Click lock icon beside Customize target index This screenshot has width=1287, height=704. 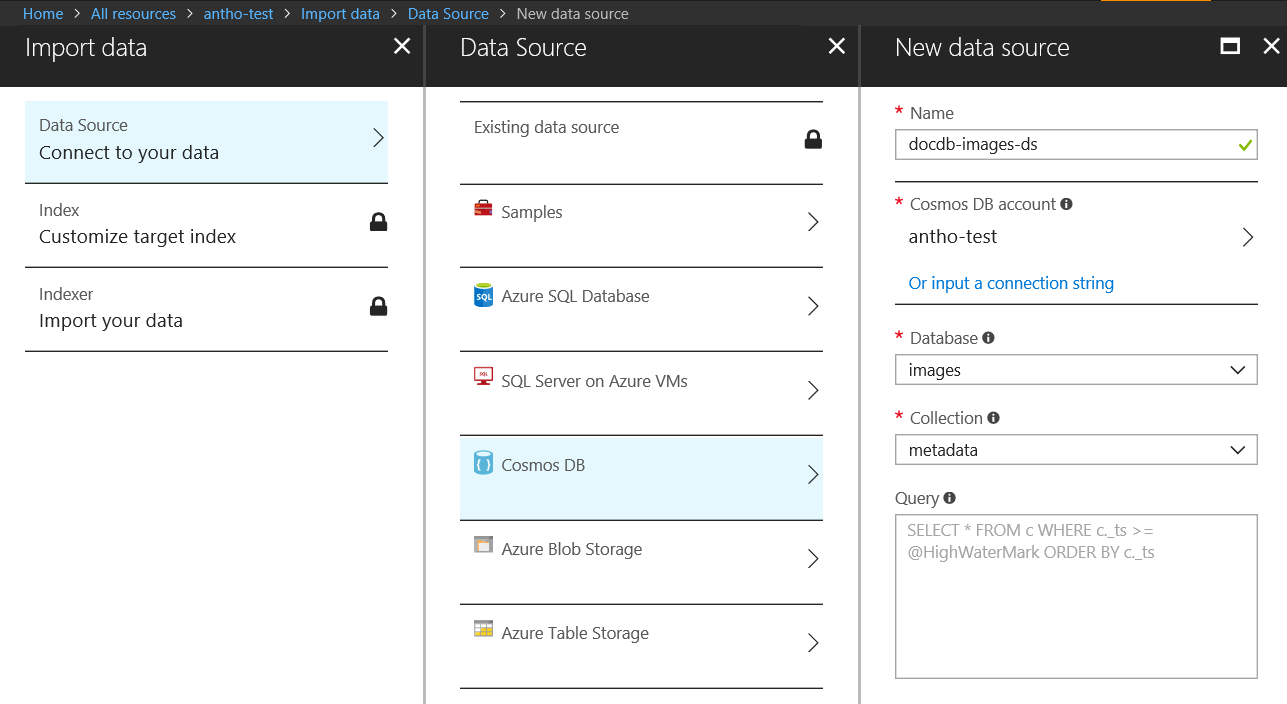pos(378,222)
